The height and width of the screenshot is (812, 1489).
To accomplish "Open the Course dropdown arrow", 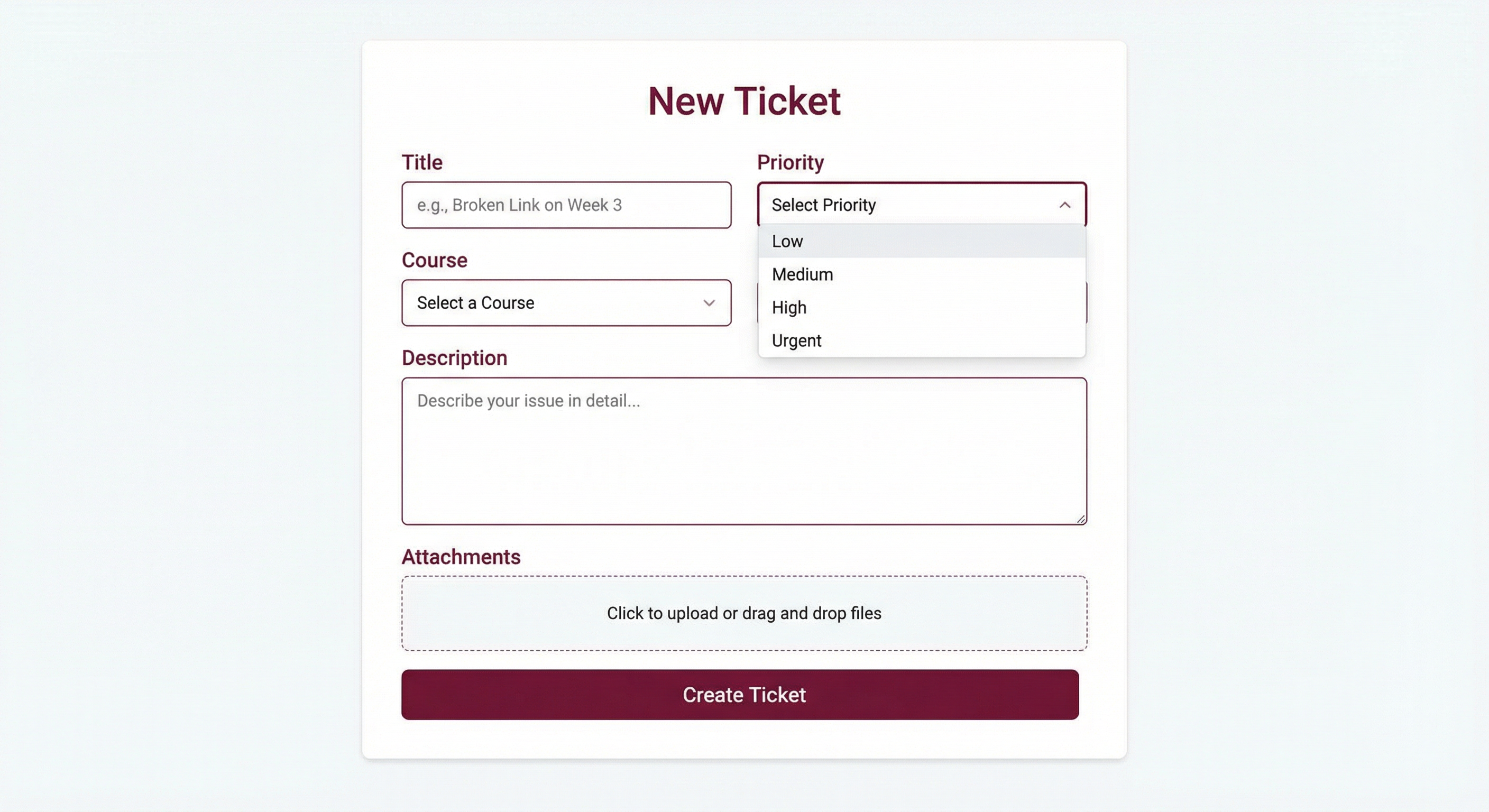I will coord(709,303).
